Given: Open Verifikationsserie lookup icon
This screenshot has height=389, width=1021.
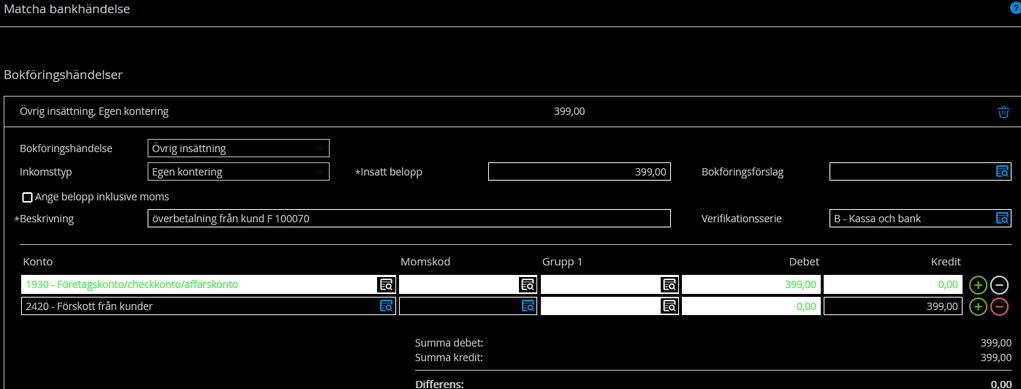Looking at the screenshot, I should click(1003, 219).
